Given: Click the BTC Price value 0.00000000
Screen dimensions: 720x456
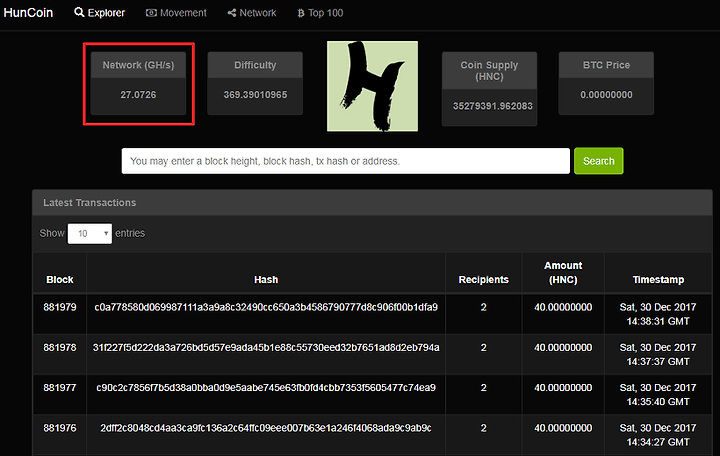Looking at the screenshot, I should [606, 95].
